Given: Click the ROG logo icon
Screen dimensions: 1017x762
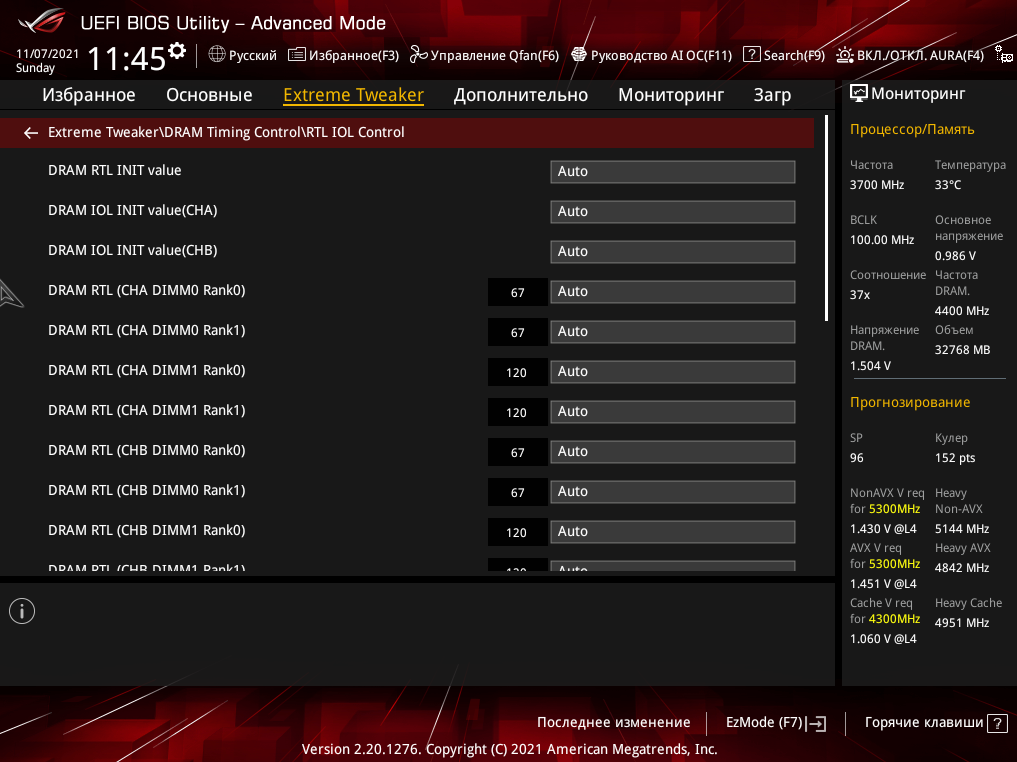Looking at the screenshot, I should [x=42, y=20].
